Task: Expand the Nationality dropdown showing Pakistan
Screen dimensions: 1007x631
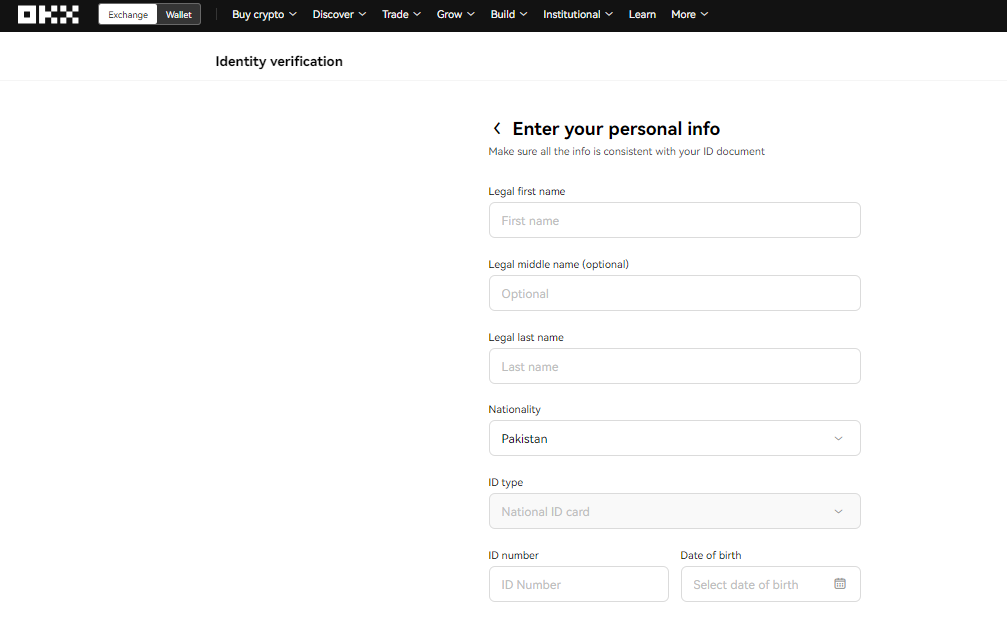Action: point(674,438)
